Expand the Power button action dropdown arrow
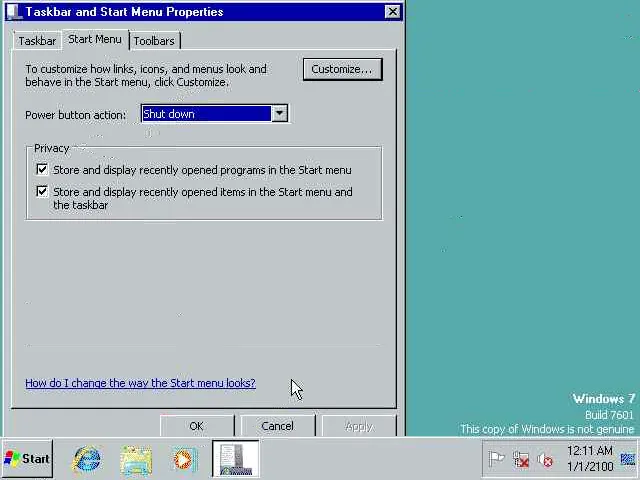The width and height of the screenshot is (640, 480). [280, 113]
